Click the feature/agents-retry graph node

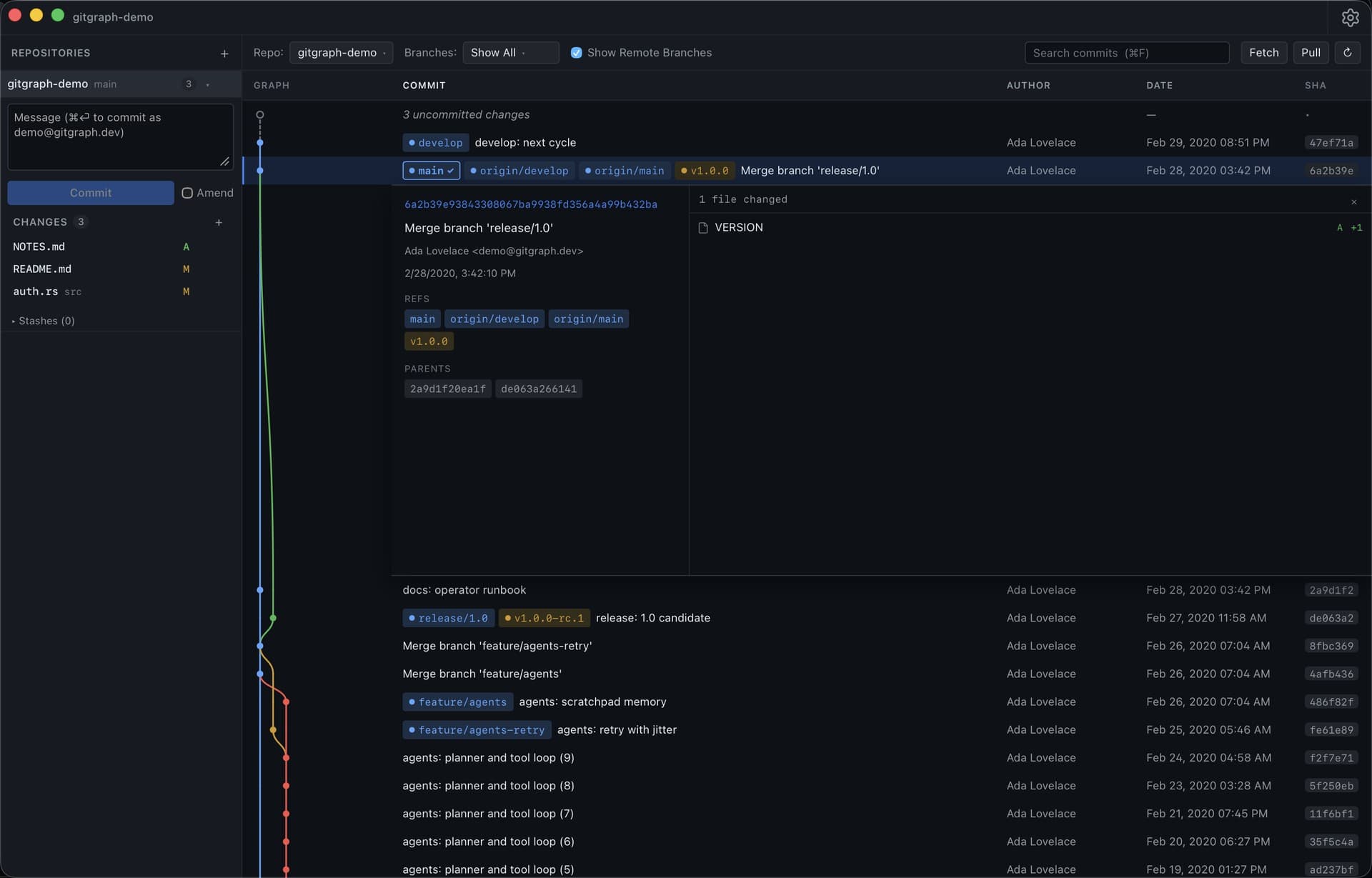tap(273, 730)
